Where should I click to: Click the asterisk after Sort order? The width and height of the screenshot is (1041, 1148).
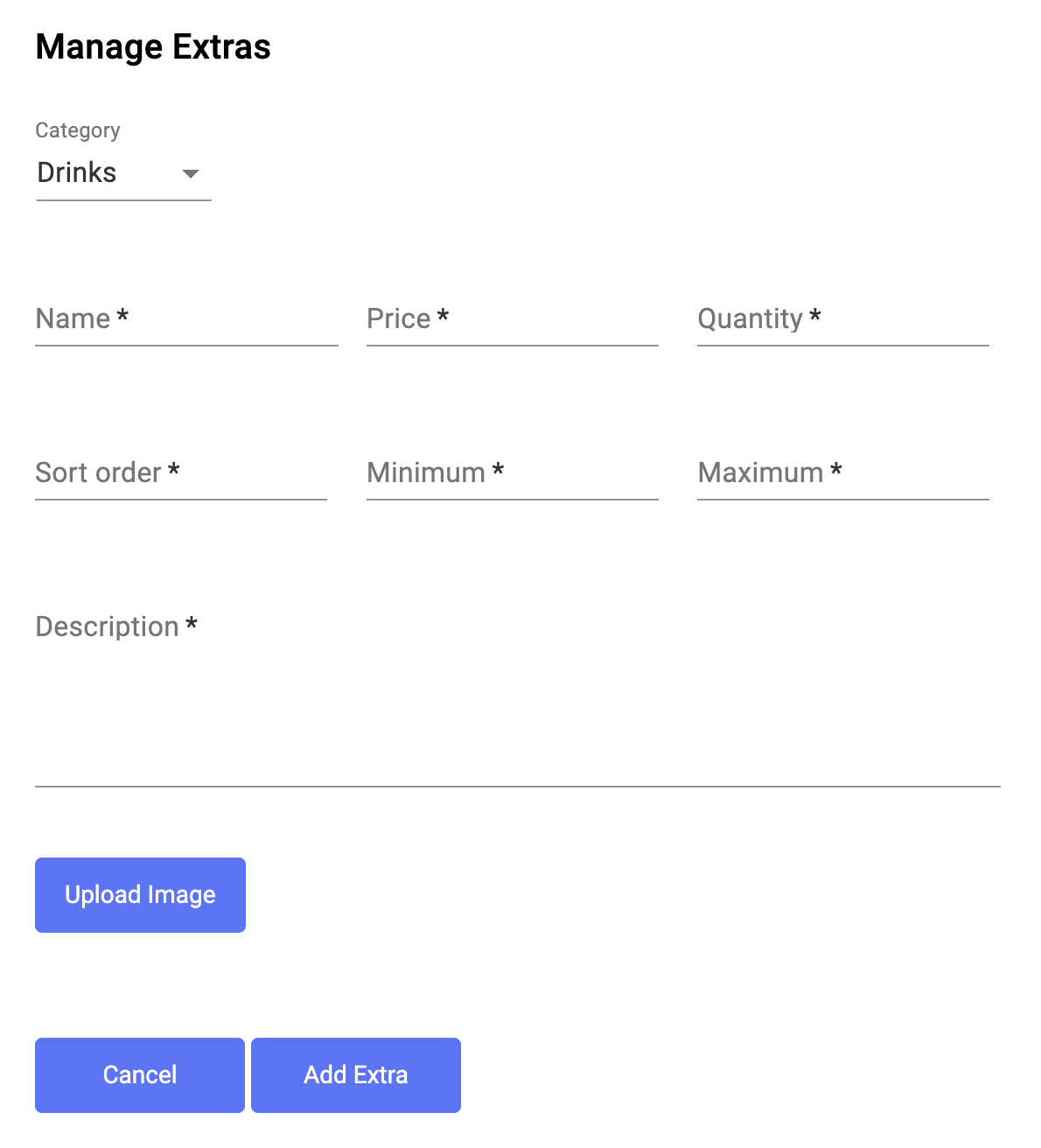pyautogui.click(x=174, y=470)
